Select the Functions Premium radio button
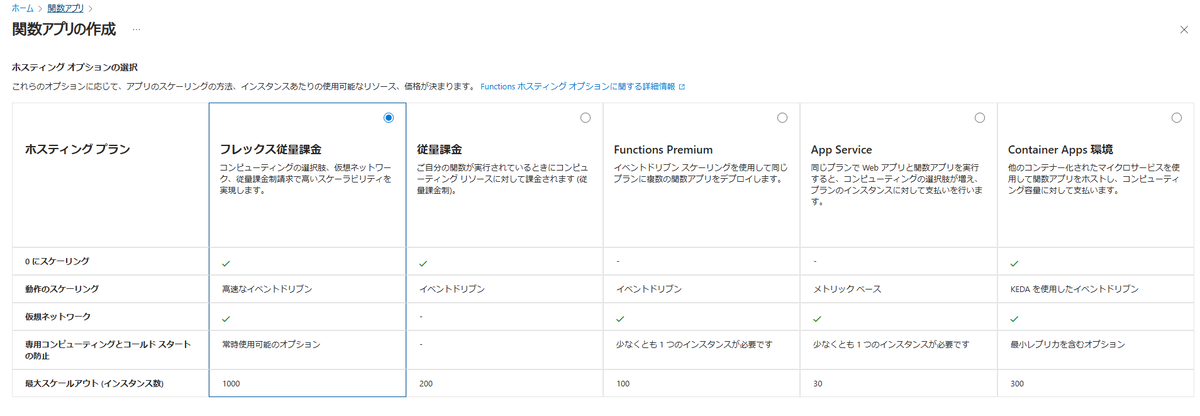This screenshot has width=1200, height=416. tap(782, 118)
